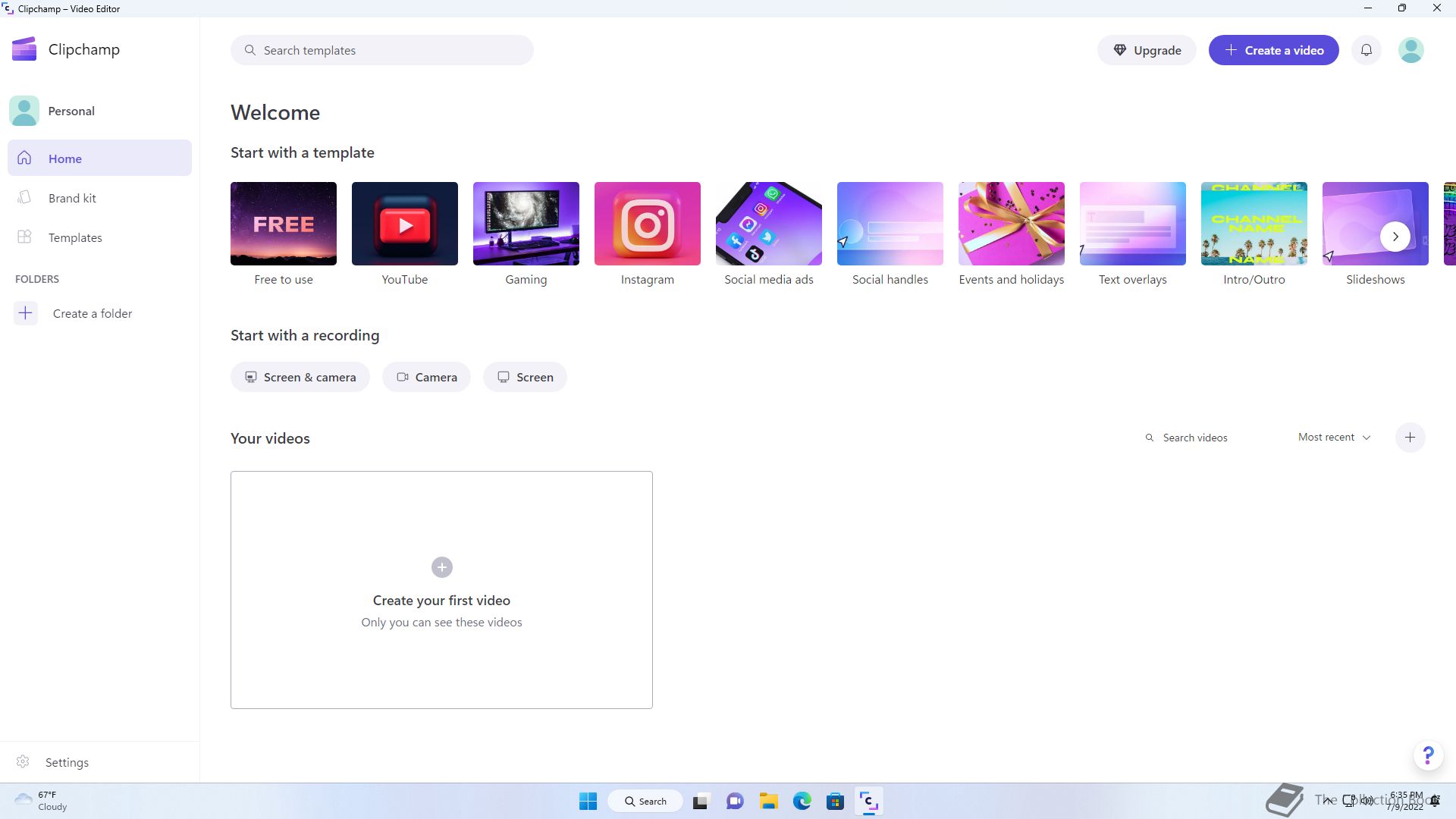The width and height of the screenshot is (1456, 819).
Task: Open the Events and holidays templates
Action: [x=1012, y=234]
